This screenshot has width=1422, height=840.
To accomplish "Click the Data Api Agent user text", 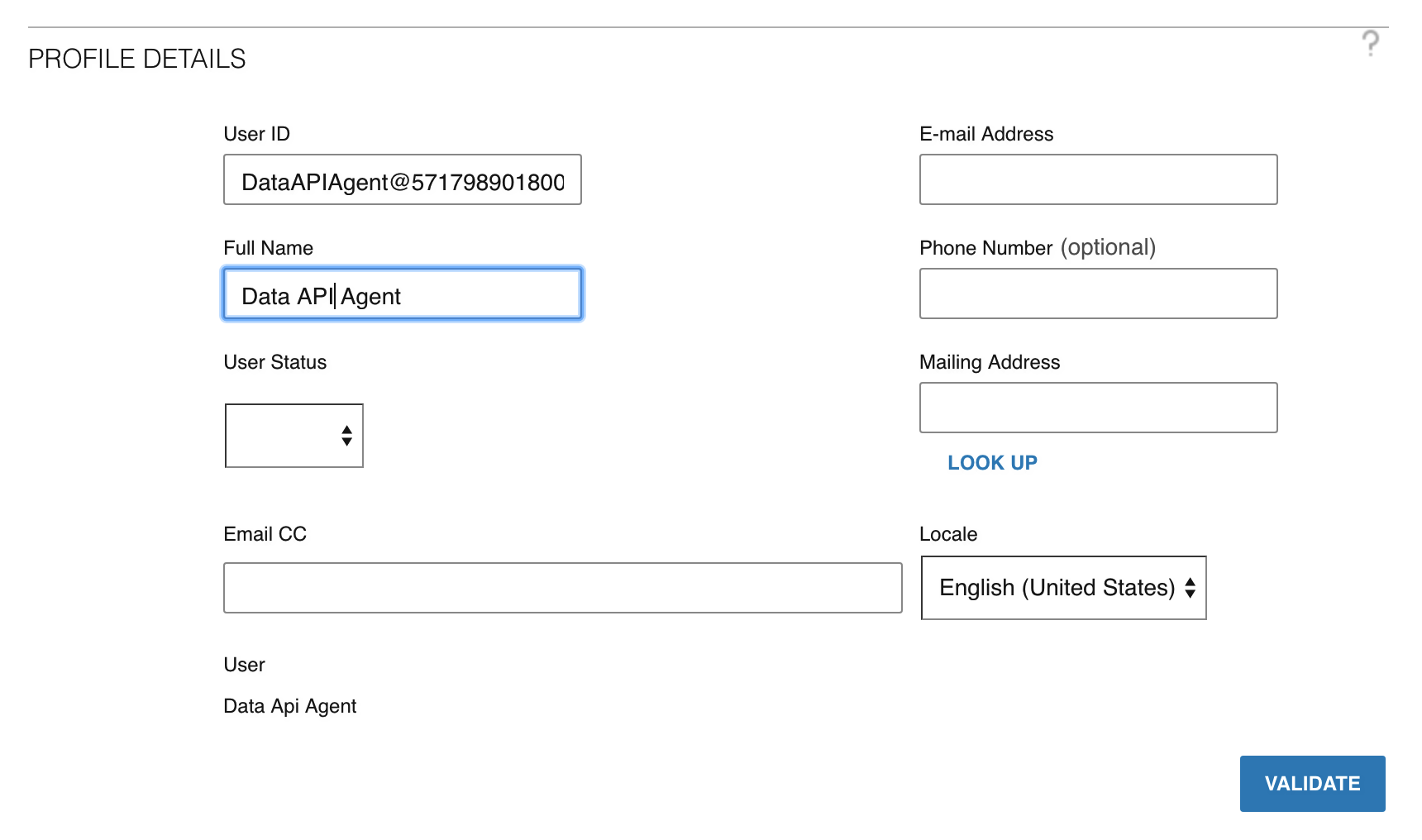I will pos(289,706).
